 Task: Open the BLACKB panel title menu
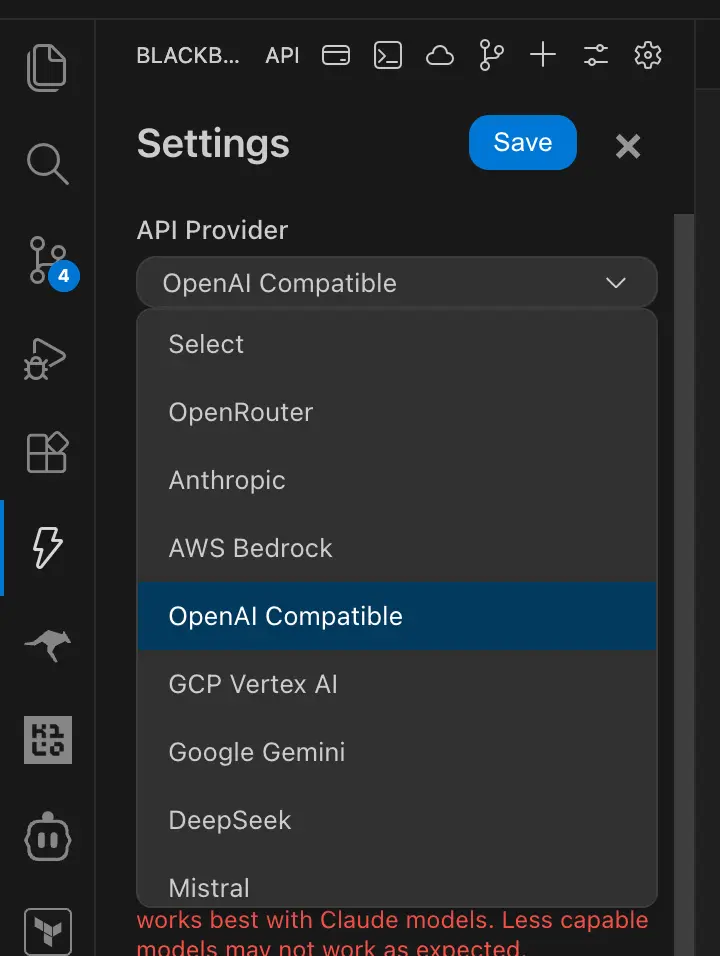coord(188,56)
